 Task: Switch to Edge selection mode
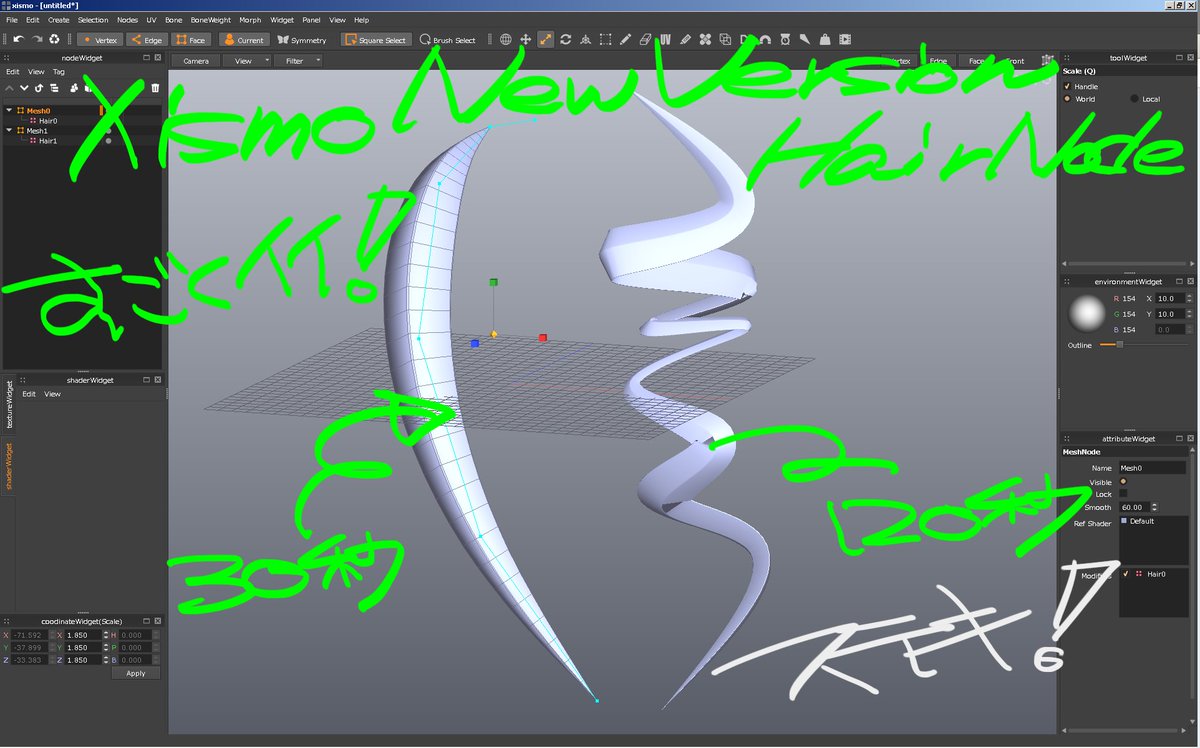coord(146,40)
